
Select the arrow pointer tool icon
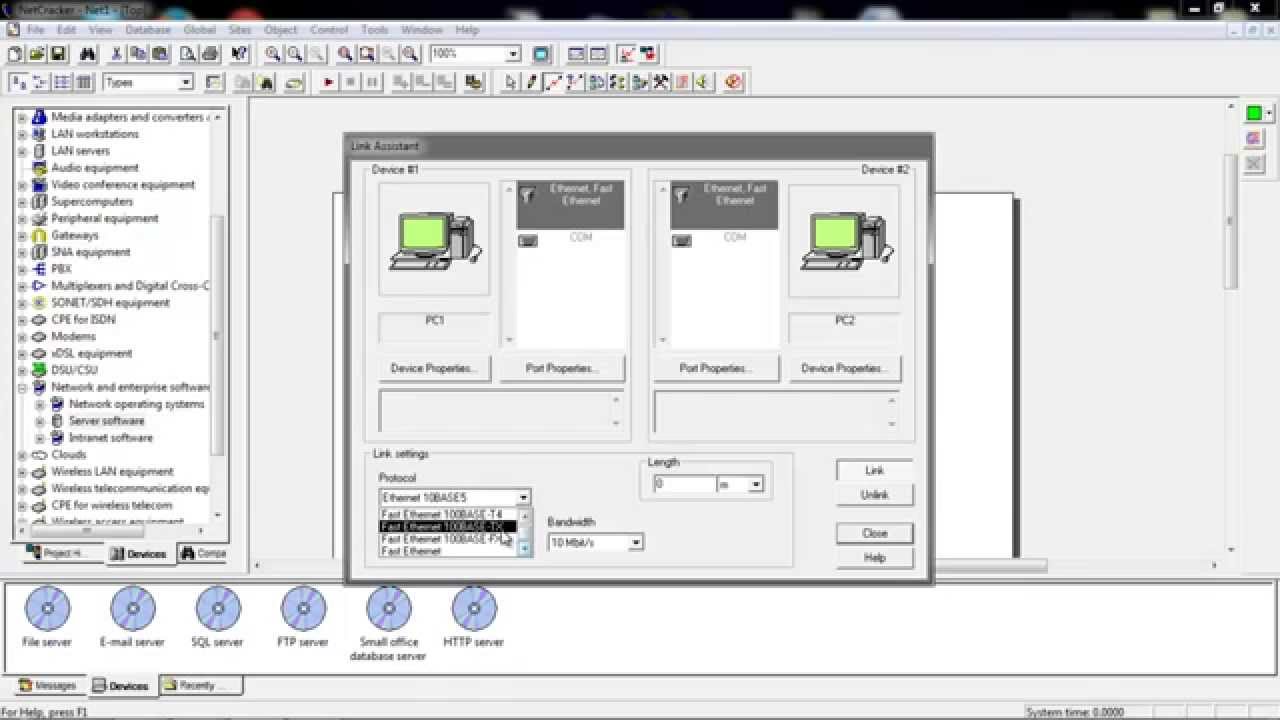(x=511, y=83)
